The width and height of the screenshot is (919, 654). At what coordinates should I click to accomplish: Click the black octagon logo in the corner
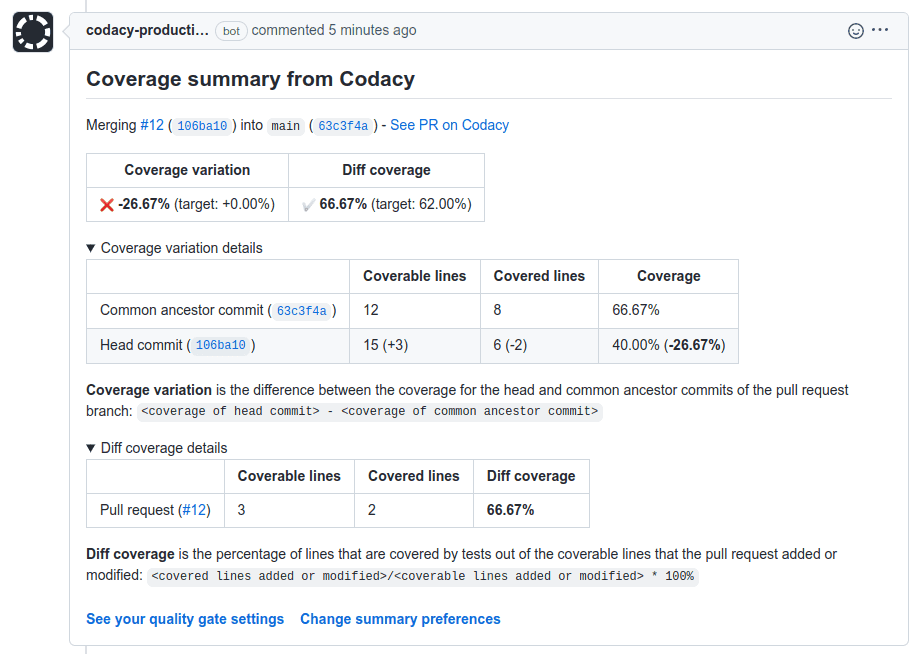(31, 31)
